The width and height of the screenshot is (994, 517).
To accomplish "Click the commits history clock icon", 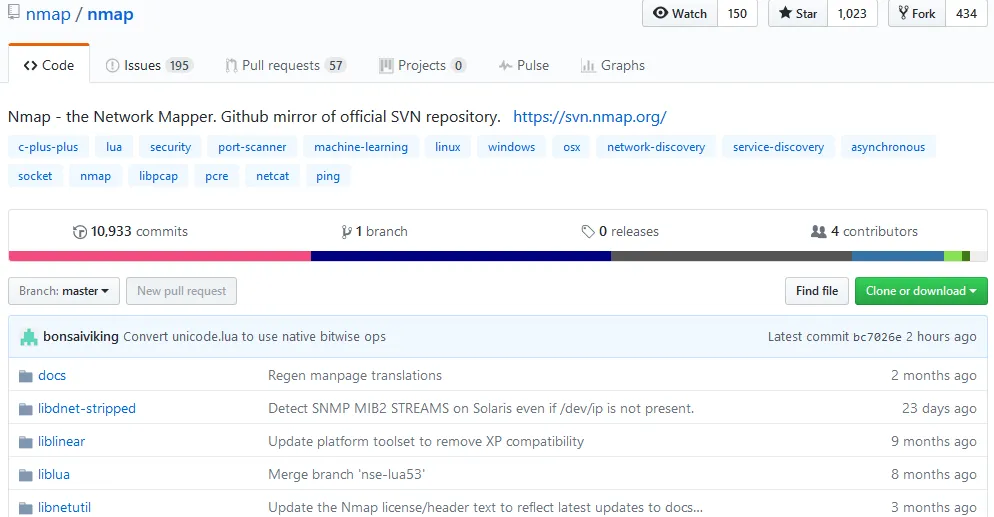I will [80, 232].
